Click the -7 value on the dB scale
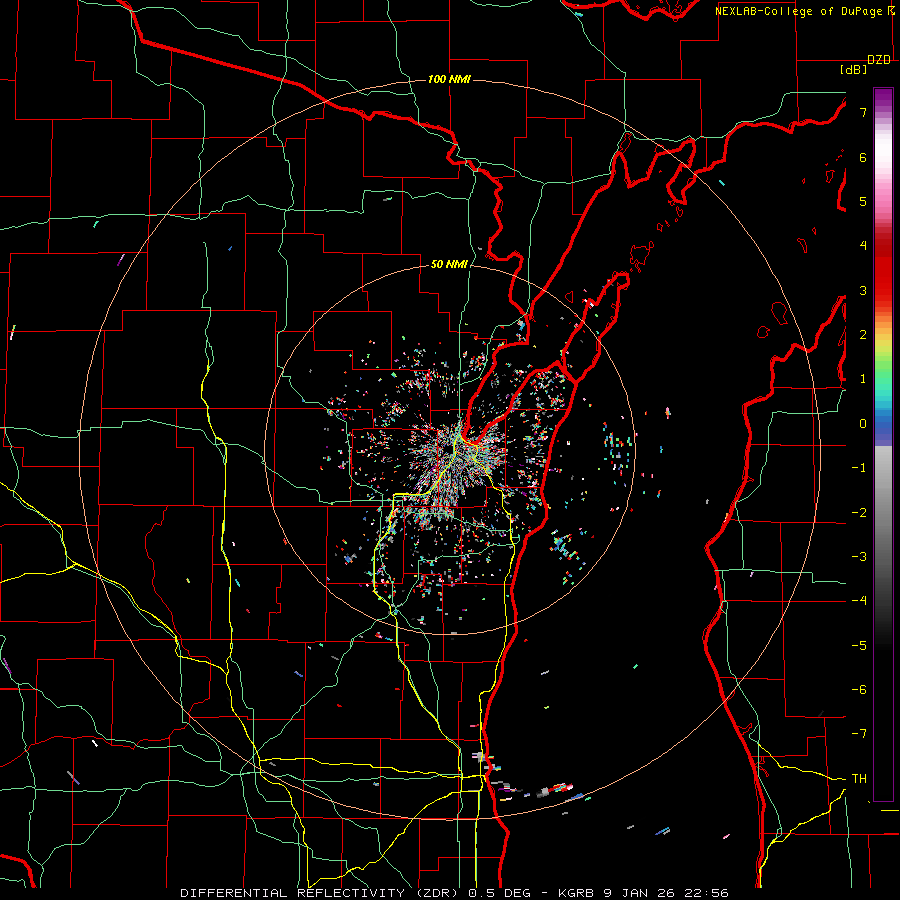This screenshot has width=900, height=900. 859,734
